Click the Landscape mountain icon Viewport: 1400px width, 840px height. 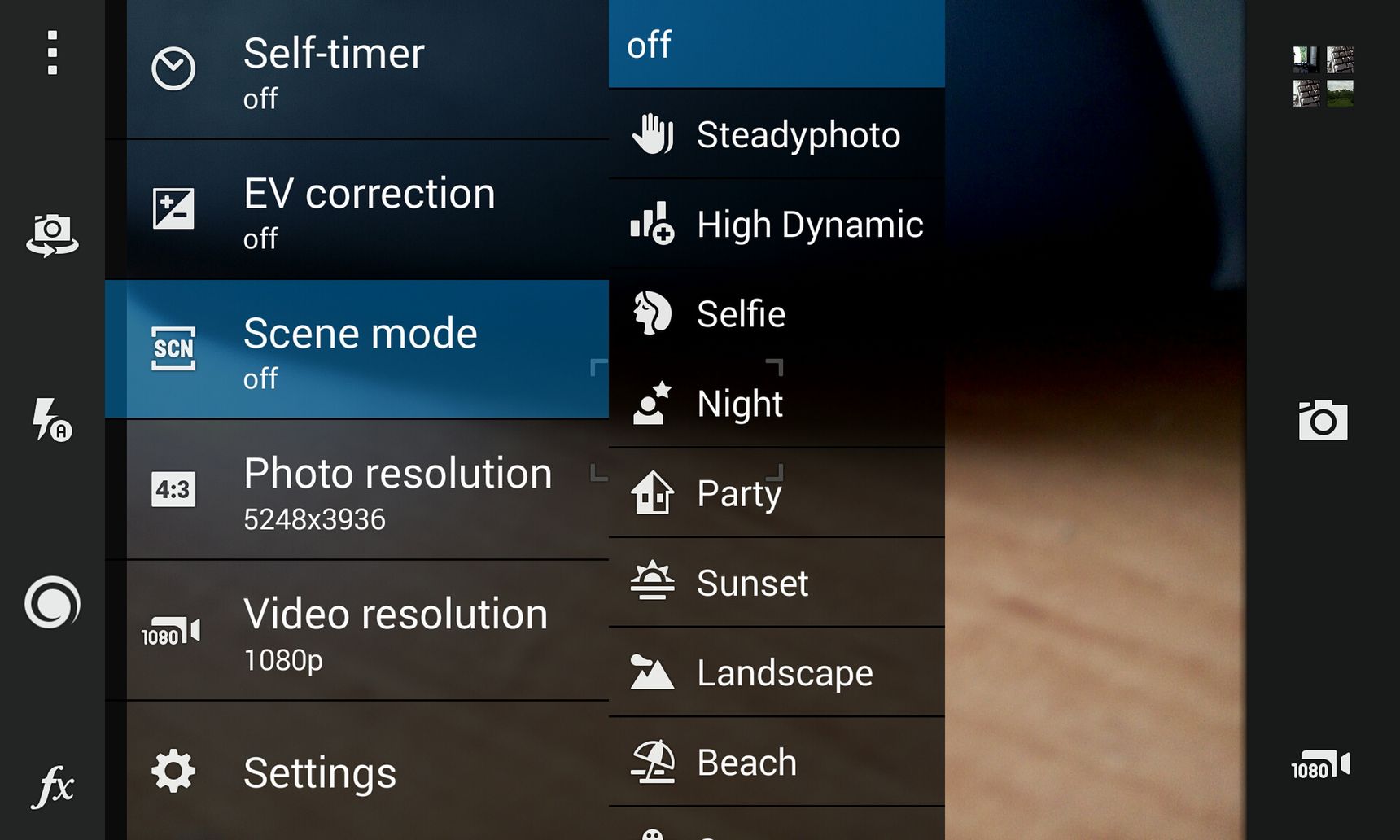(x=652, y=672)
